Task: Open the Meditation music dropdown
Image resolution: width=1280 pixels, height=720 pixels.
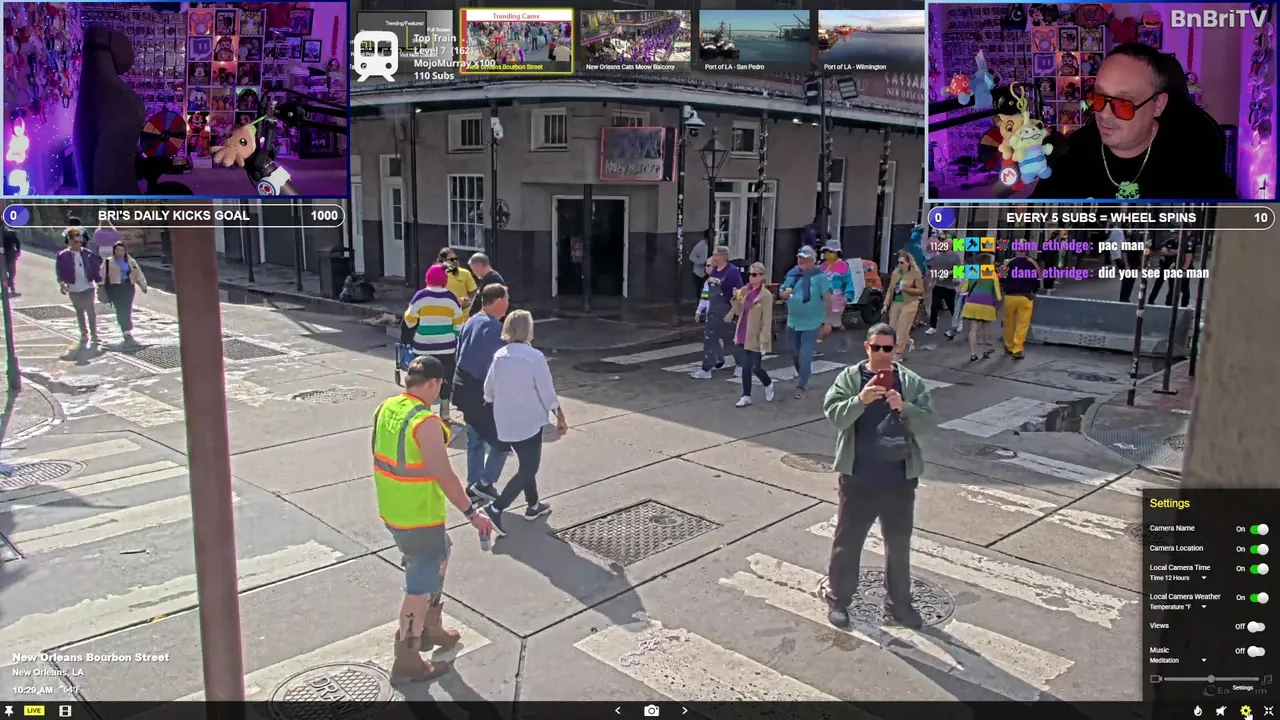Action: pyautogui.click(x=1178, y=661)
